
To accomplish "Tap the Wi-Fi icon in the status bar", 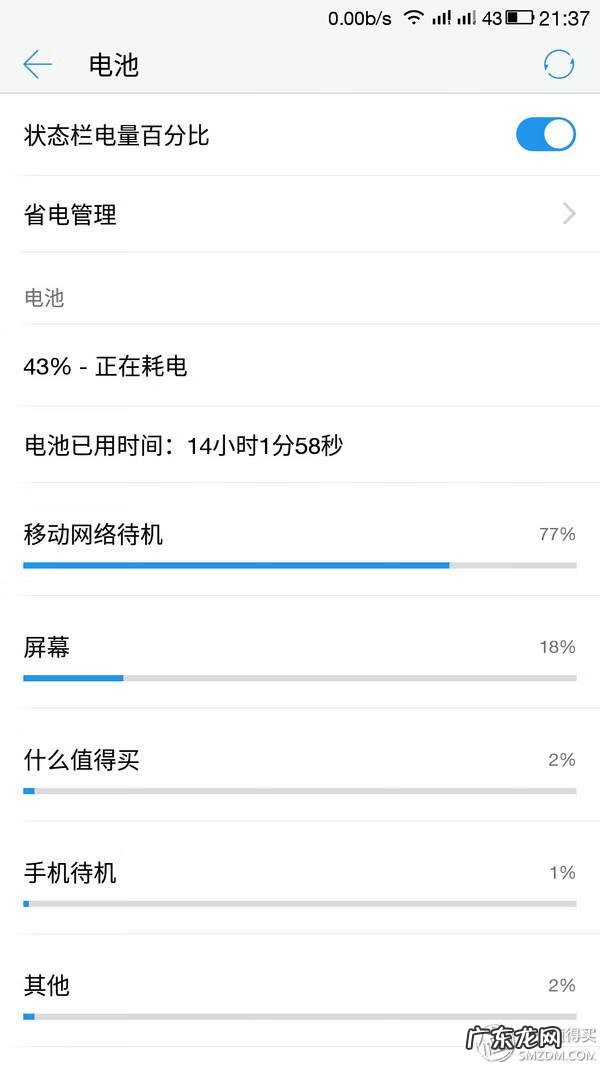I will (x=414, y=16).
